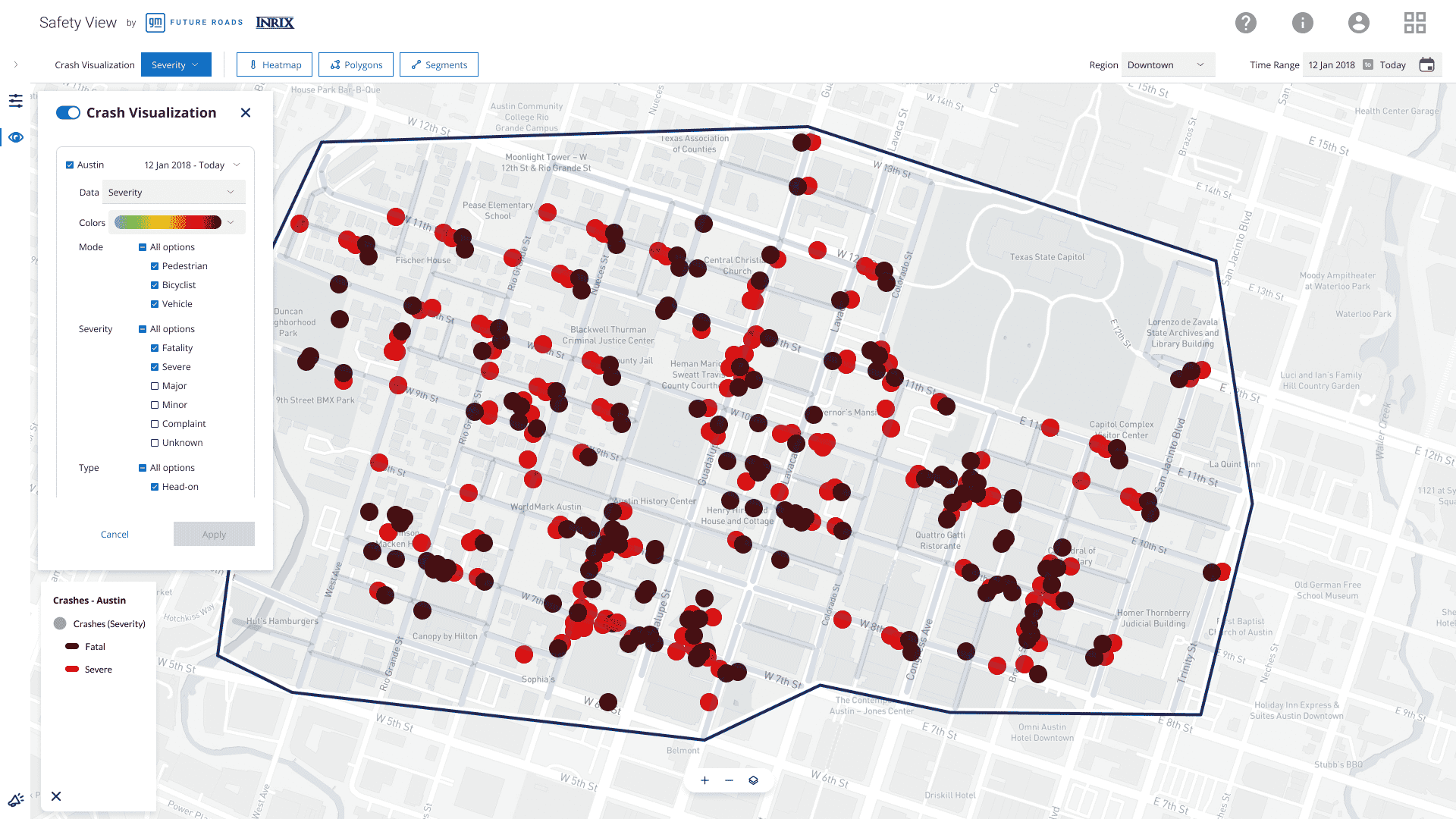Open the user account profile icon
1456x819 pixels.
pyautogui.click(x=1359, y=23)
